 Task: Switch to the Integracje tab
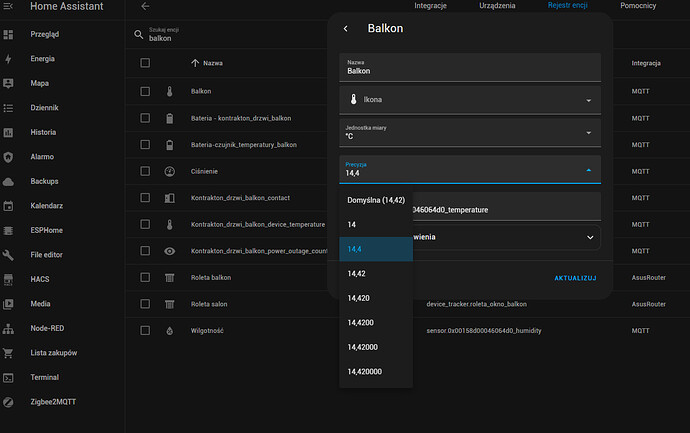[x=430, y=6]
